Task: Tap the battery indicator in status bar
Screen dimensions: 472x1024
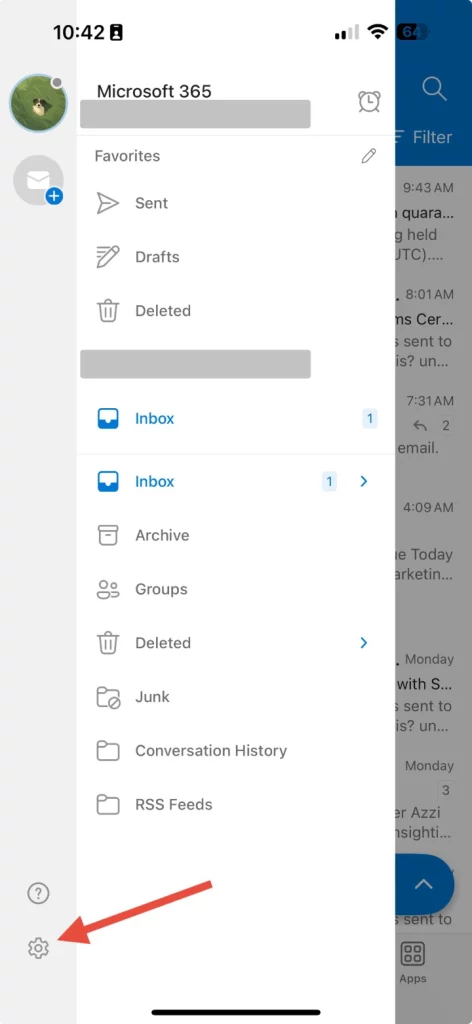Action: 413,32
